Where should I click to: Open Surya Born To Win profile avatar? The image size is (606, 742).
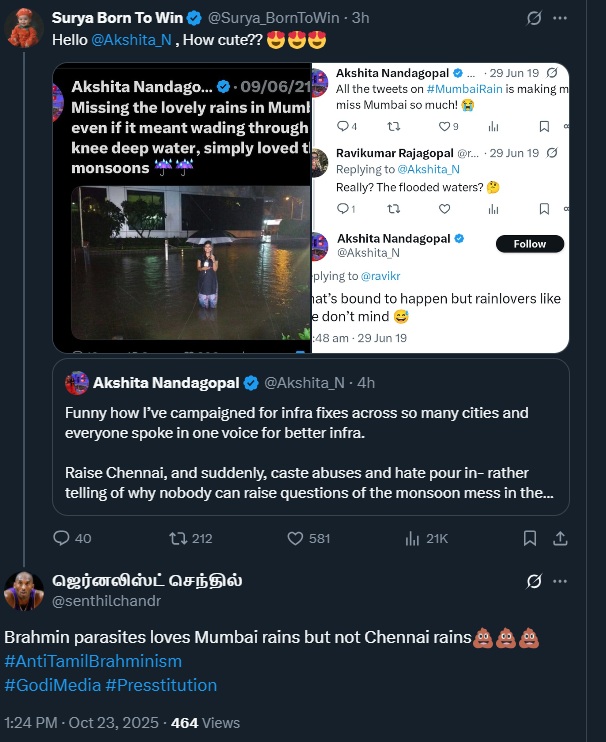[25, 28]
